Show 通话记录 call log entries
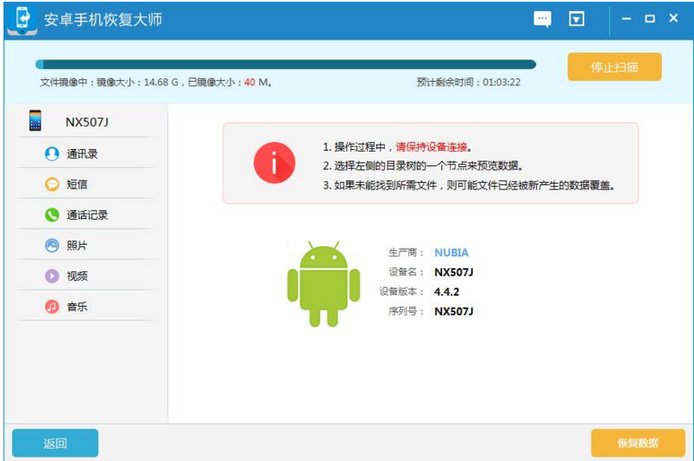Image resolution: width=694 pixels, height=461 pixels. click(86, 215)
